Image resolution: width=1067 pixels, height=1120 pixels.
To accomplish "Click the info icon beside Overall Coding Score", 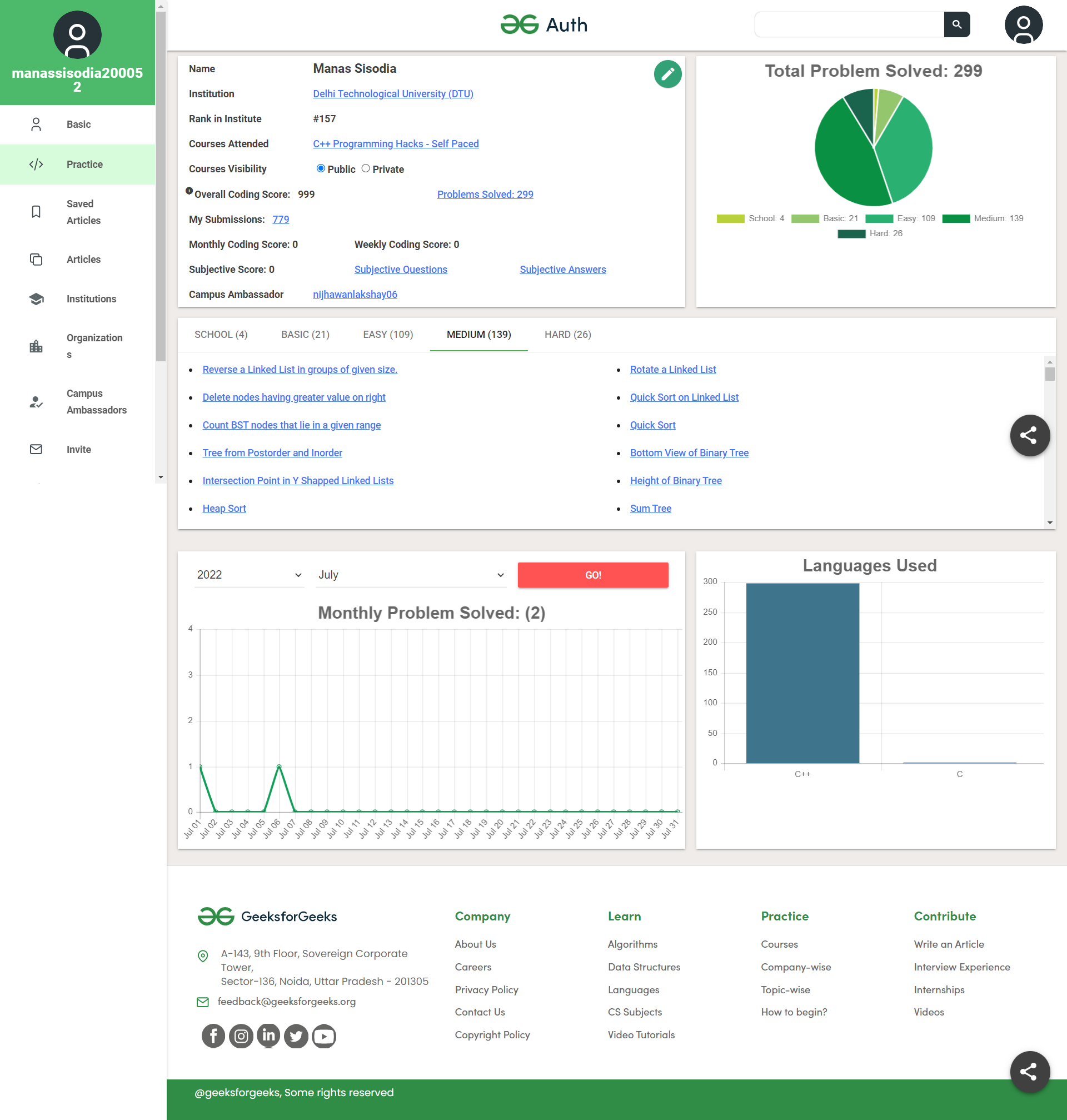I will [190, 191].
